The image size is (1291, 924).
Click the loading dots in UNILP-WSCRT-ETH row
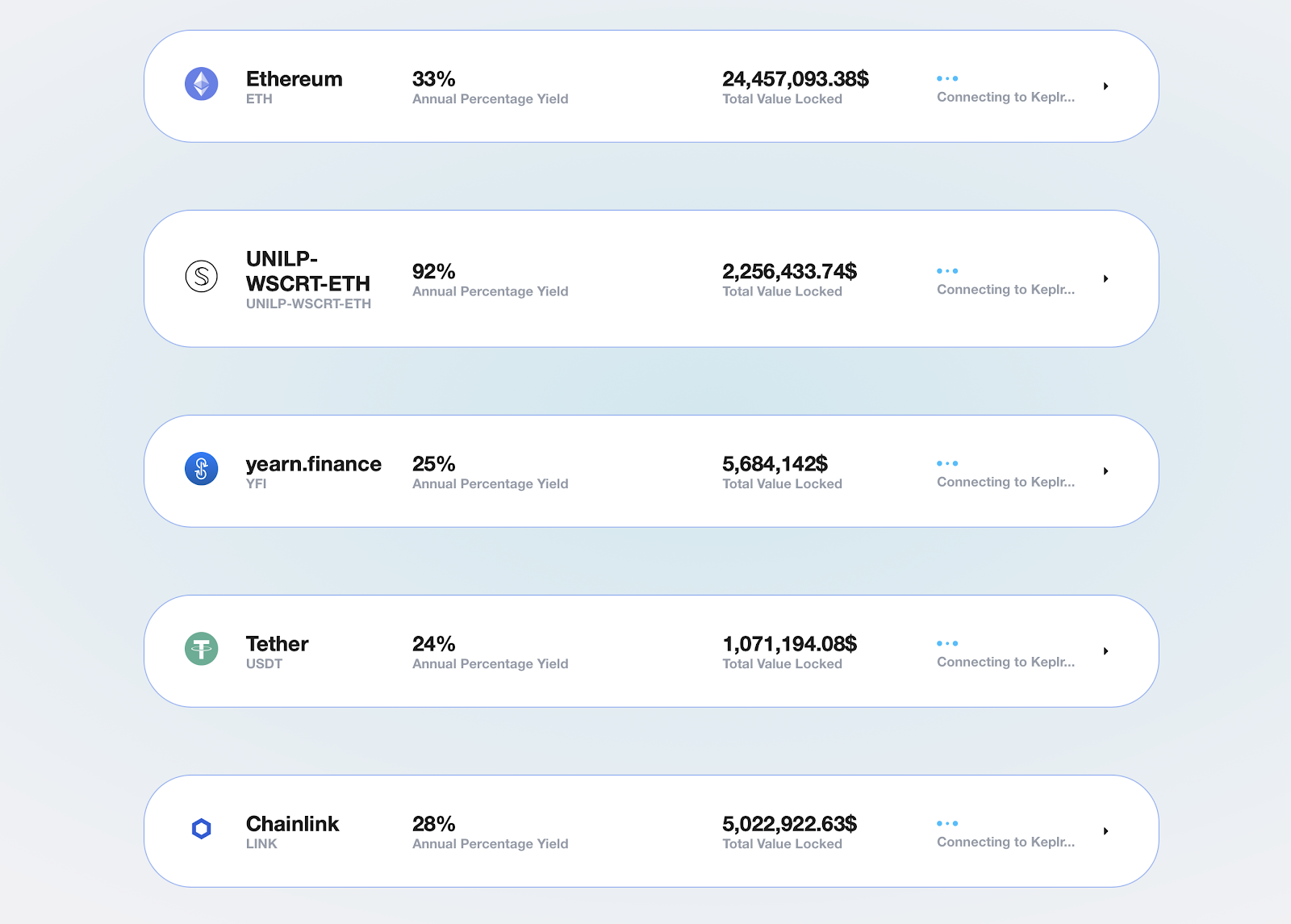(x=947, y=271)
